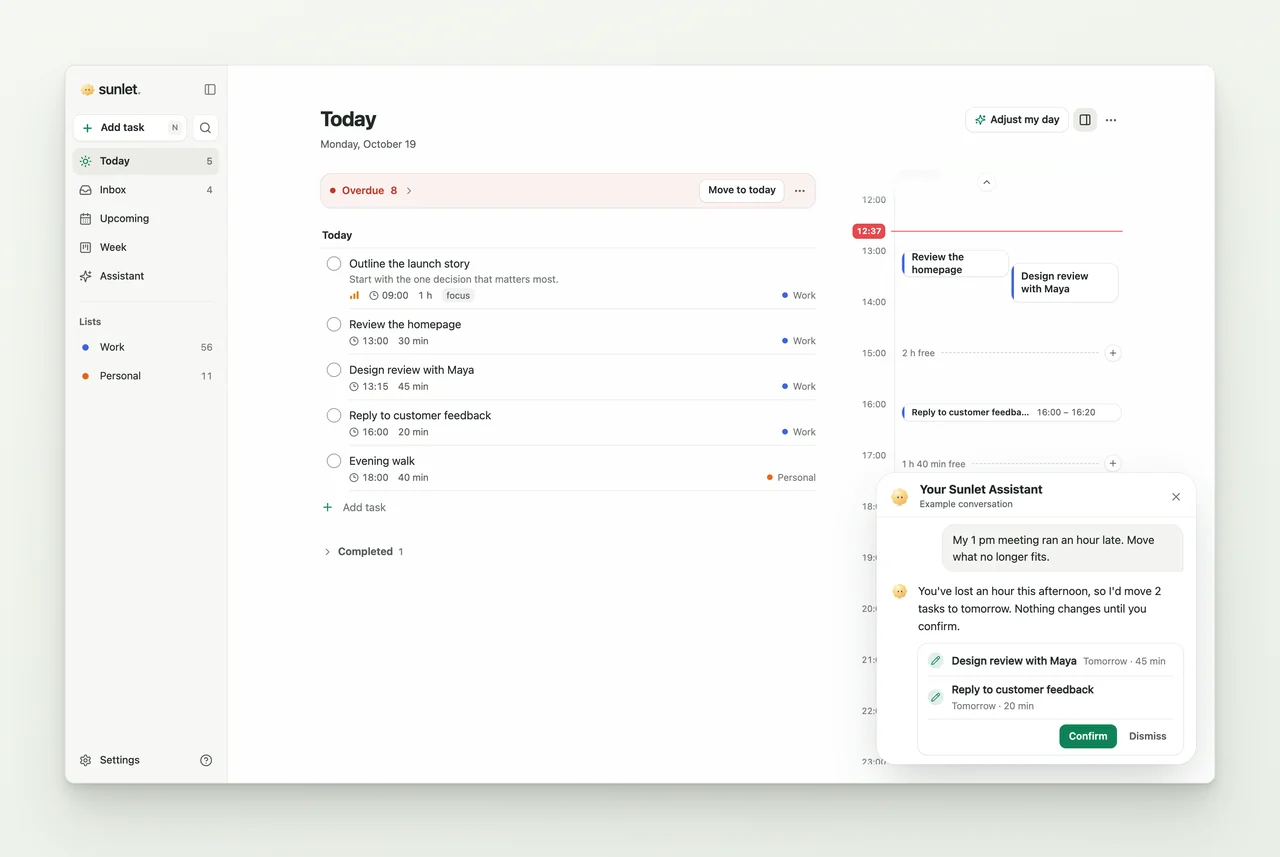Click Move to today for overdue tasks
Screen dimensions: 1280x857
coord(742,190)
